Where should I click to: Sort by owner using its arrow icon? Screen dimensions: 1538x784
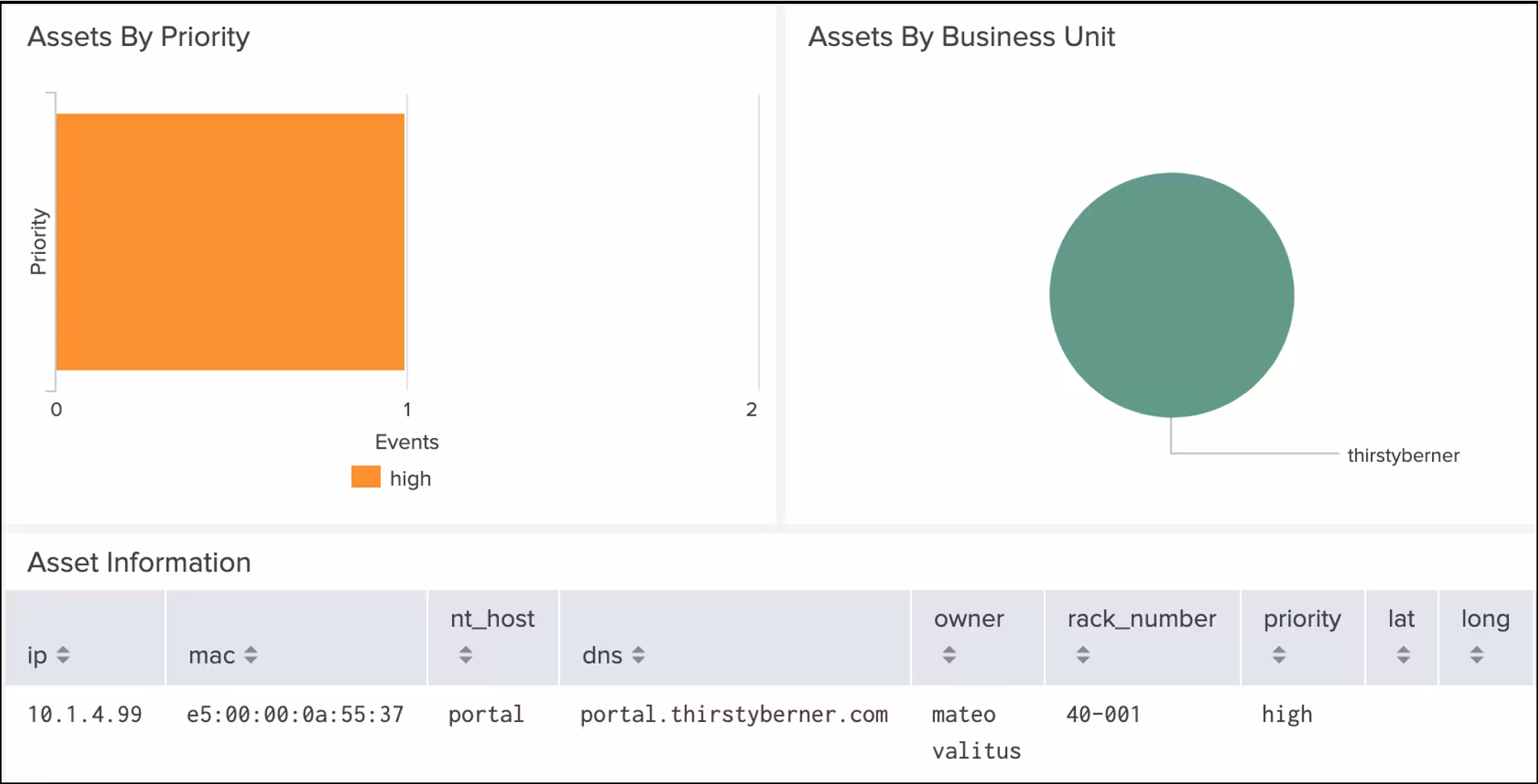tap(949, 654)
